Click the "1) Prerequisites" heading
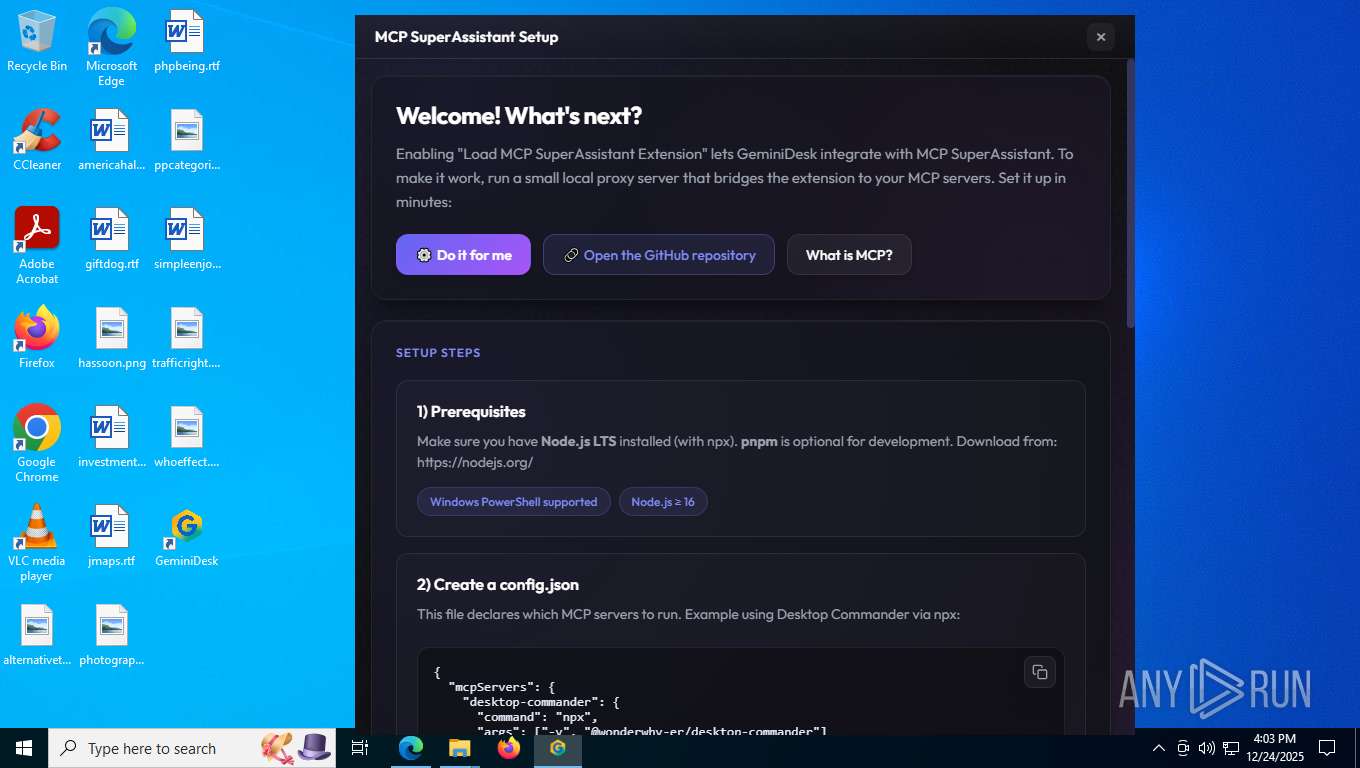The width and height of the screenshot is (1360, 768). [x=471, y=412]
